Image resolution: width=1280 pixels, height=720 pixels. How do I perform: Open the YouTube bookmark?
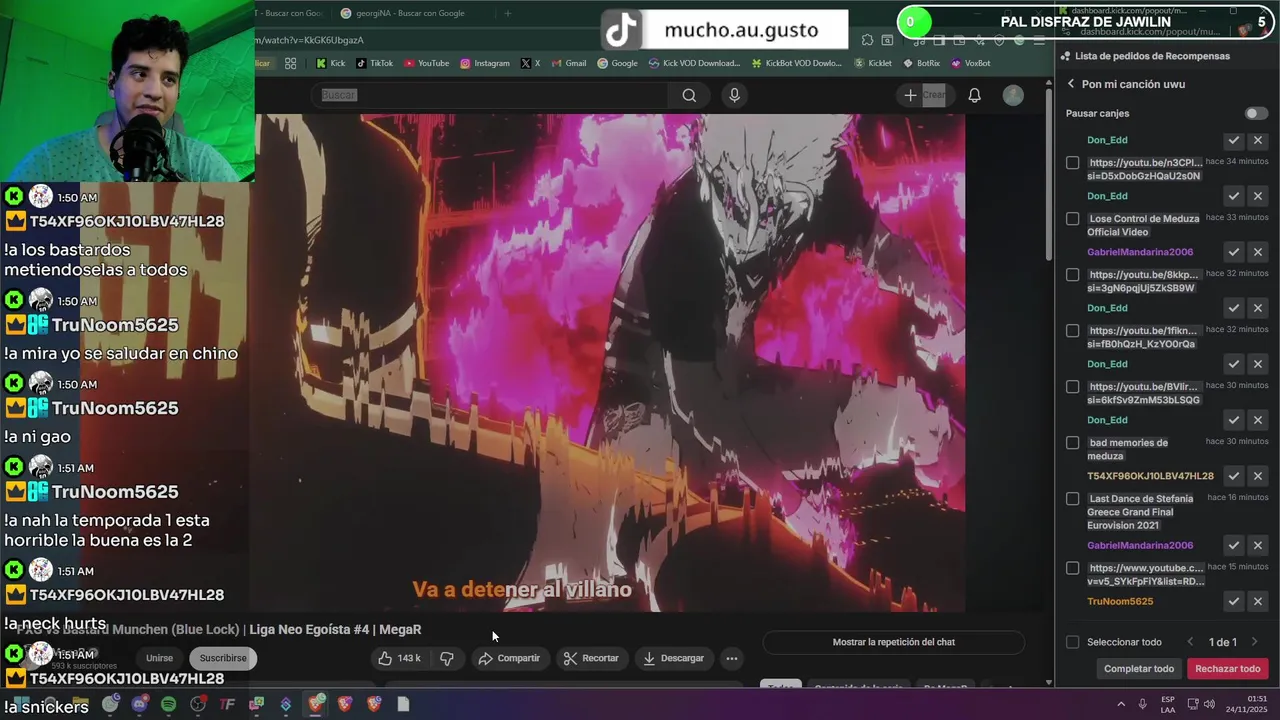pos(427,63)
